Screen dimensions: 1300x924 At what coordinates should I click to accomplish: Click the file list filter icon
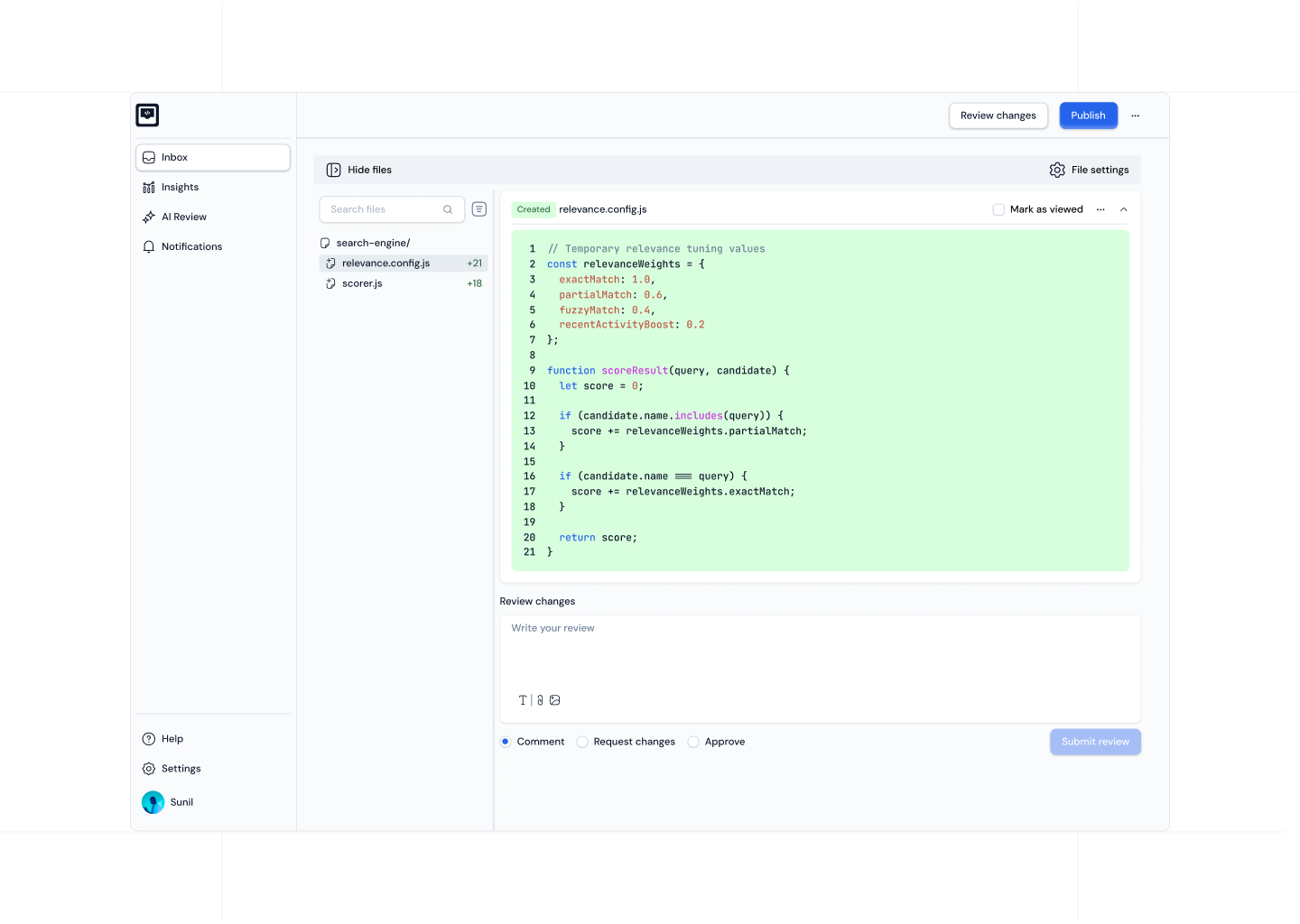479,209
